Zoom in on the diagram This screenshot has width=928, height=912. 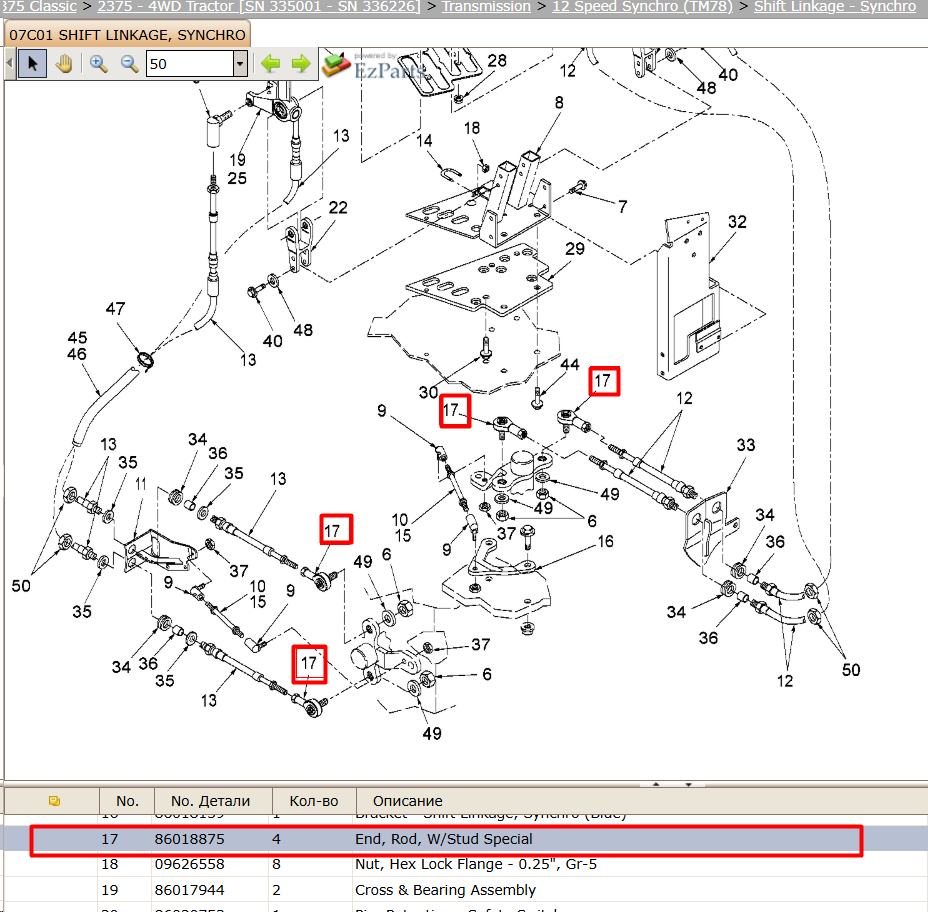98,63
